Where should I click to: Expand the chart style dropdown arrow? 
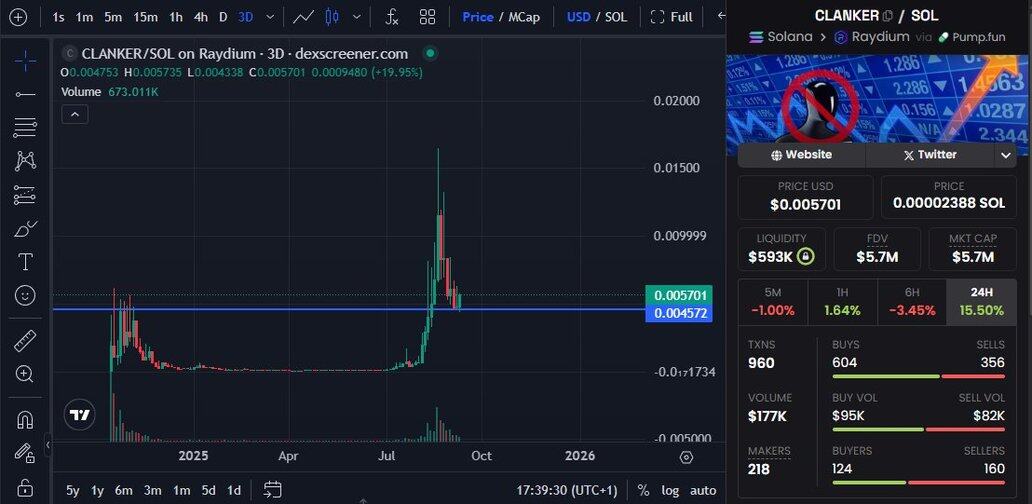coord(357,16)
